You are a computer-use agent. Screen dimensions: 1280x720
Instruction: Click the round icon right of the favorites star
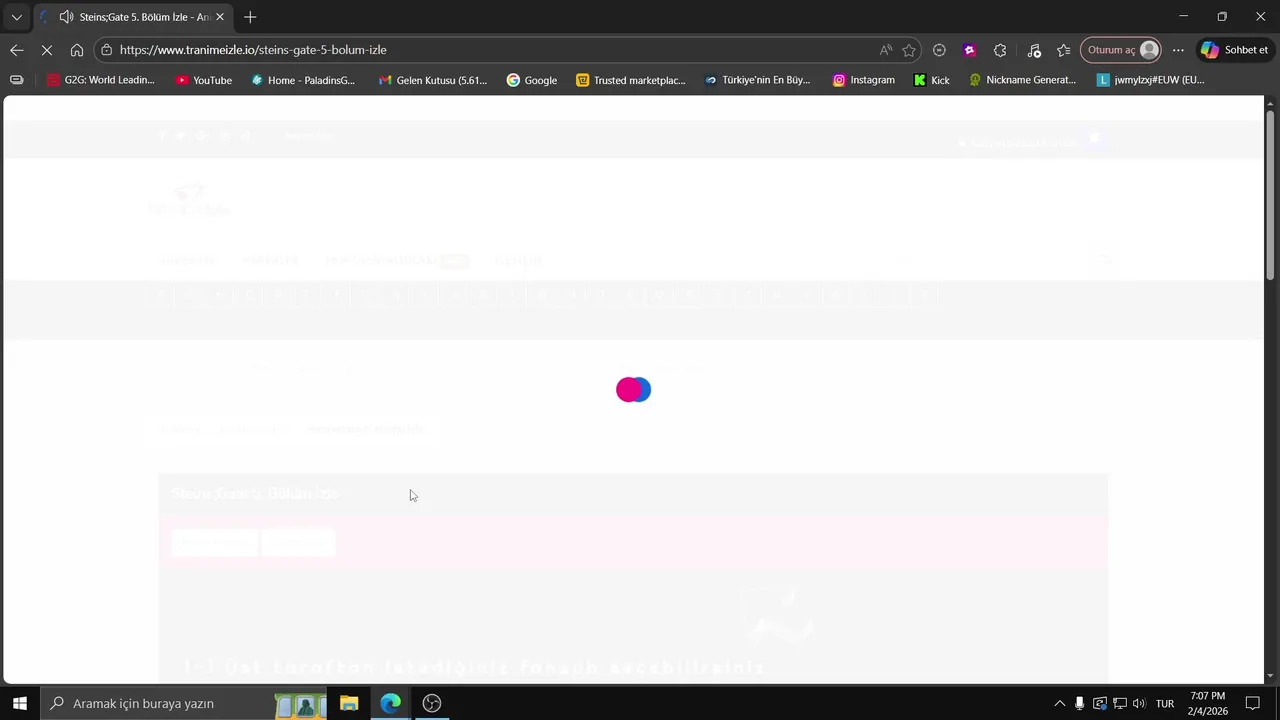(x=939, y=50)
